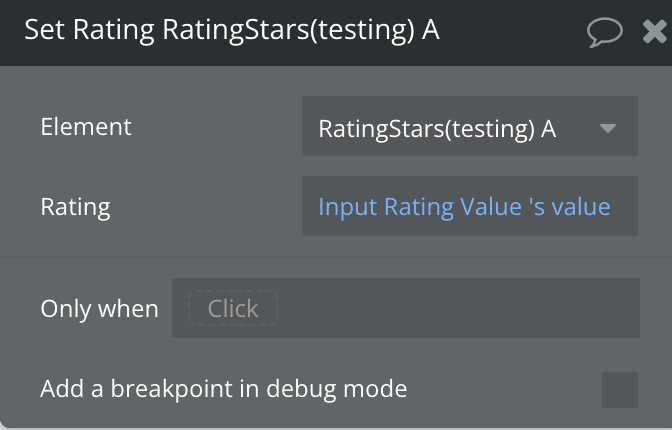
Task: Click the 'Rating' field label
Action: [75, 207]
